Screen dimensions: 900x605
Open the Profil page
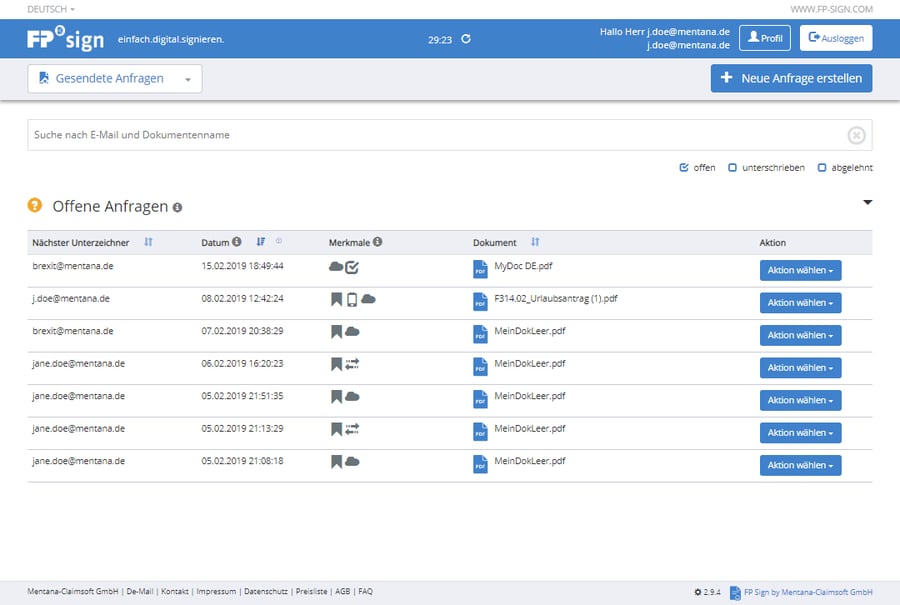tap(765, 38)
